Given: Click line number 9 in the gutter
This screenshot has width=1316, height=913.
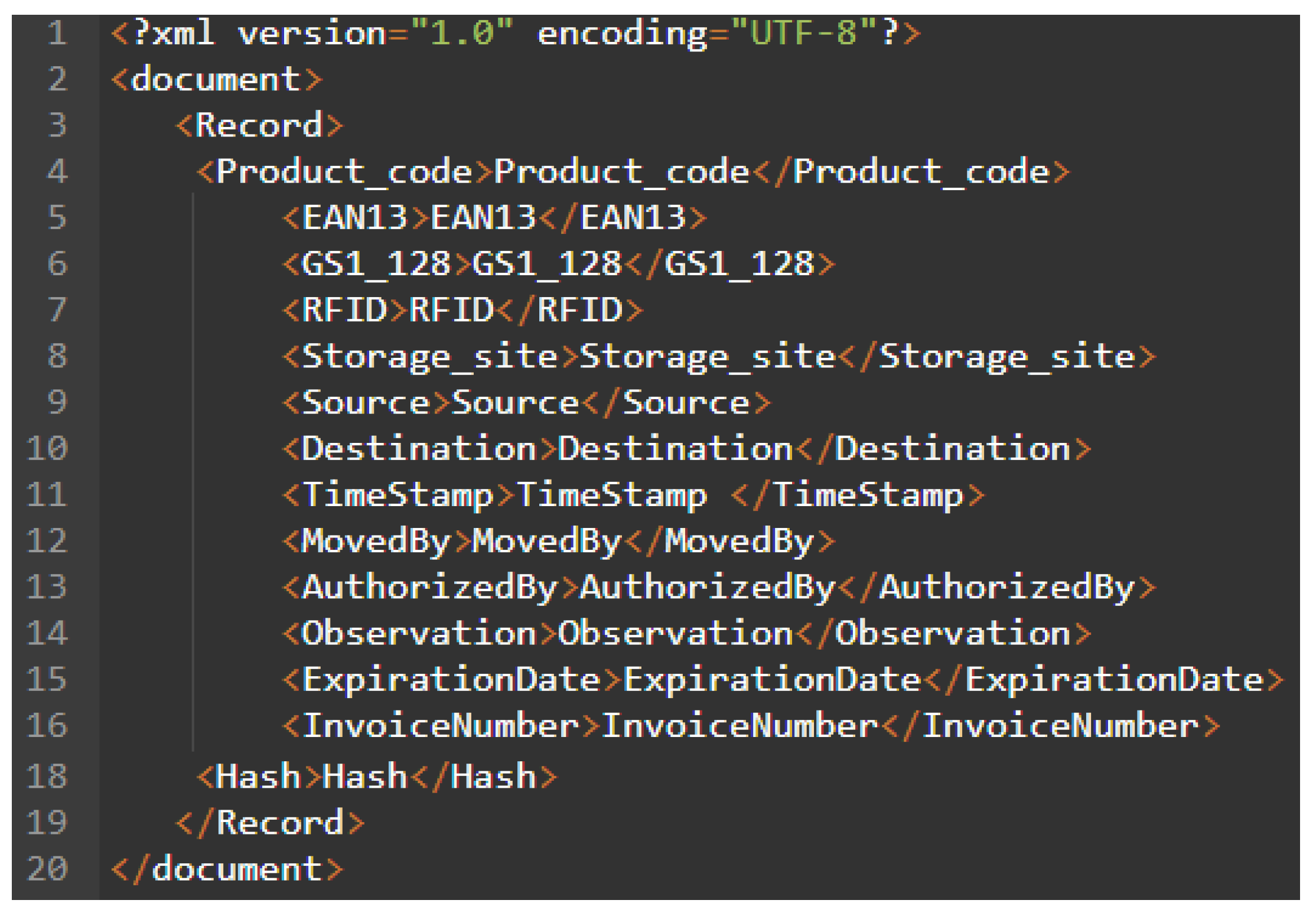Looking at the screenshot, I should click(57, 402).
